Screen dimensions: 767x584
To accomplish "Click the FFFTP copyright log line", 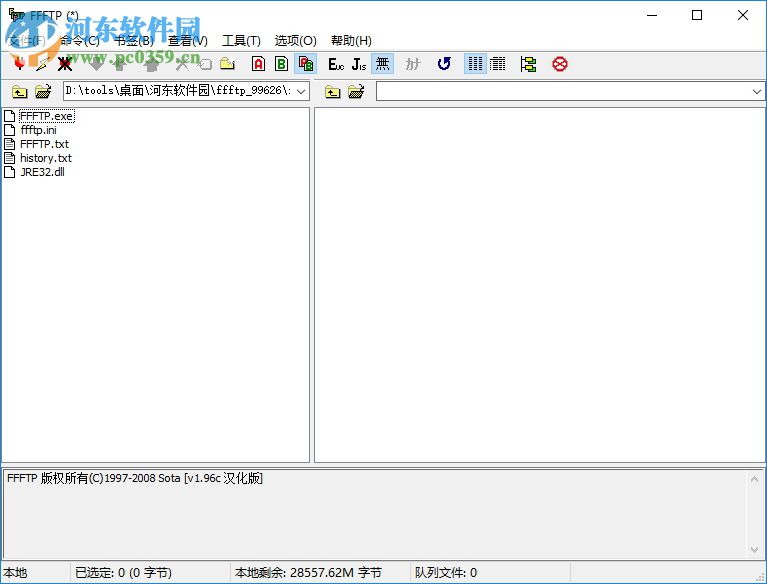I will point(135,478).
